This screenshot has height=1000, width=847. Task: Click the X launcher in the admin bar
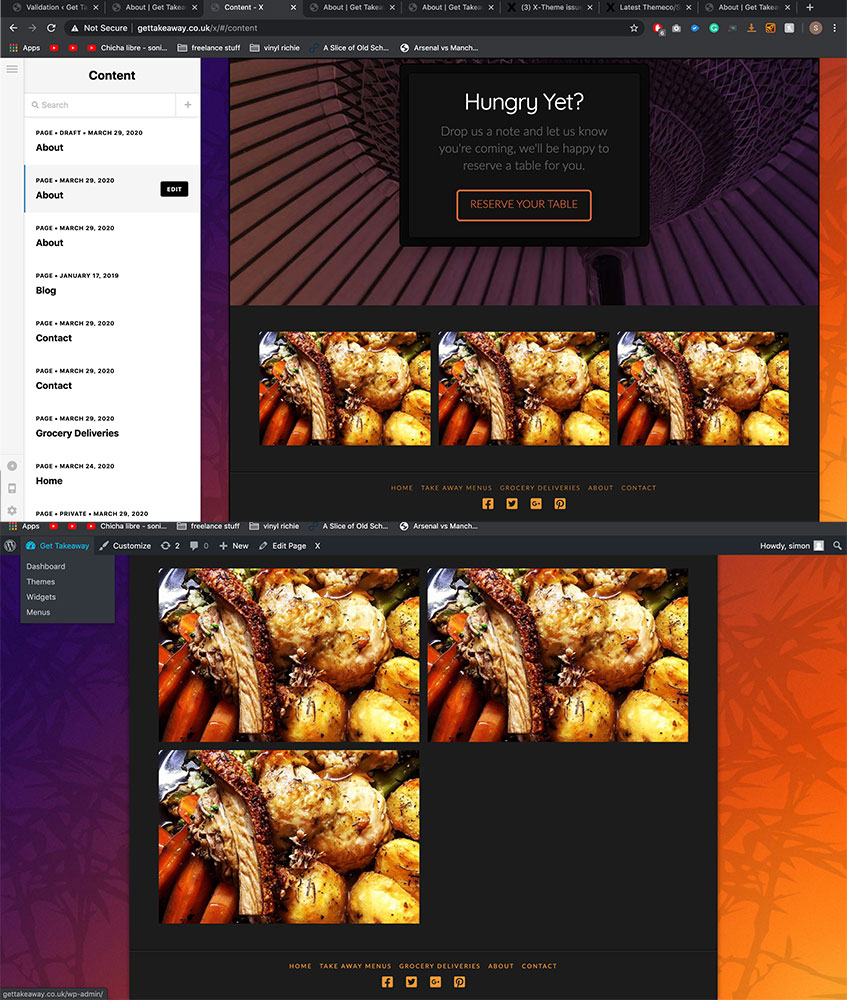pyautogui.click(x=317, y=546)
